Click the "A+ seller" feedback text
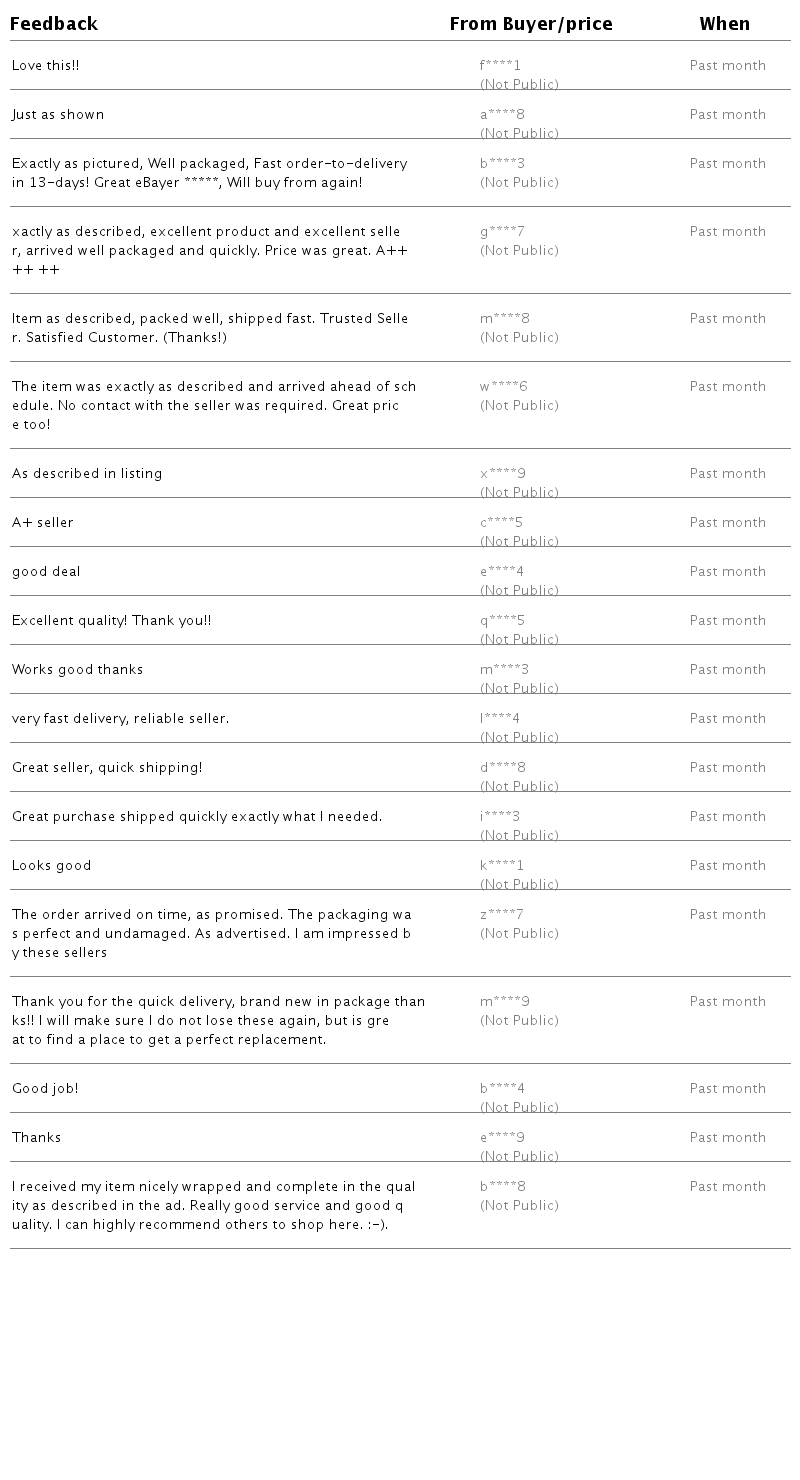This screenshot has height=1480, width=800. pyautogui.click(x=43, y=523)
